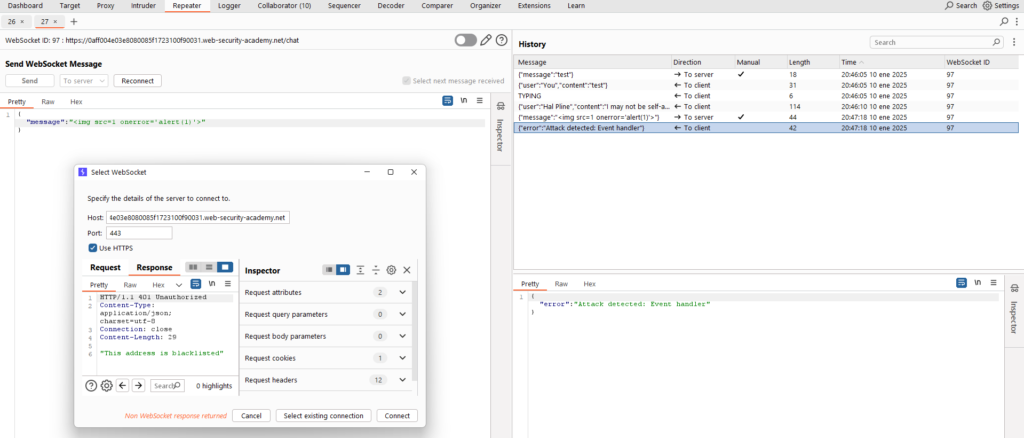Go to next search match

[138, 386]
